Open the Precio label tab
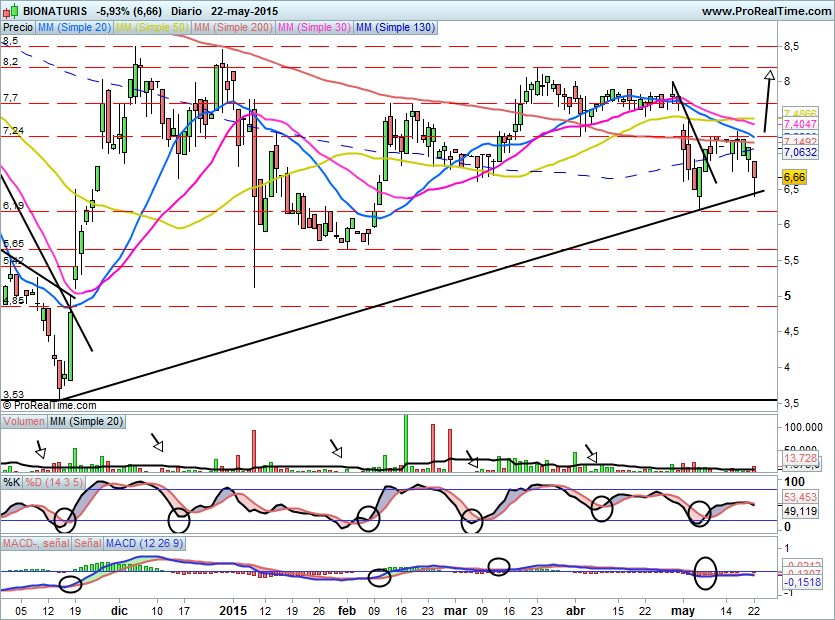This screenshot has height=620, width=835. [x=17, y=28]
